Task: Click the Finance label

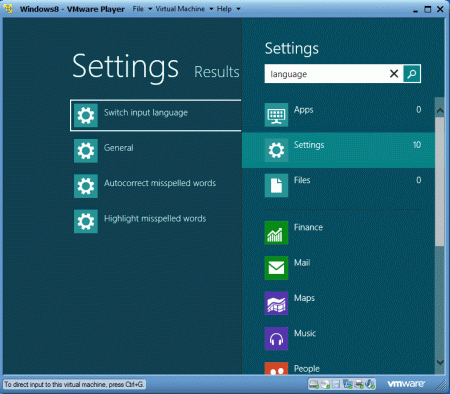Action: click(308, 227)
